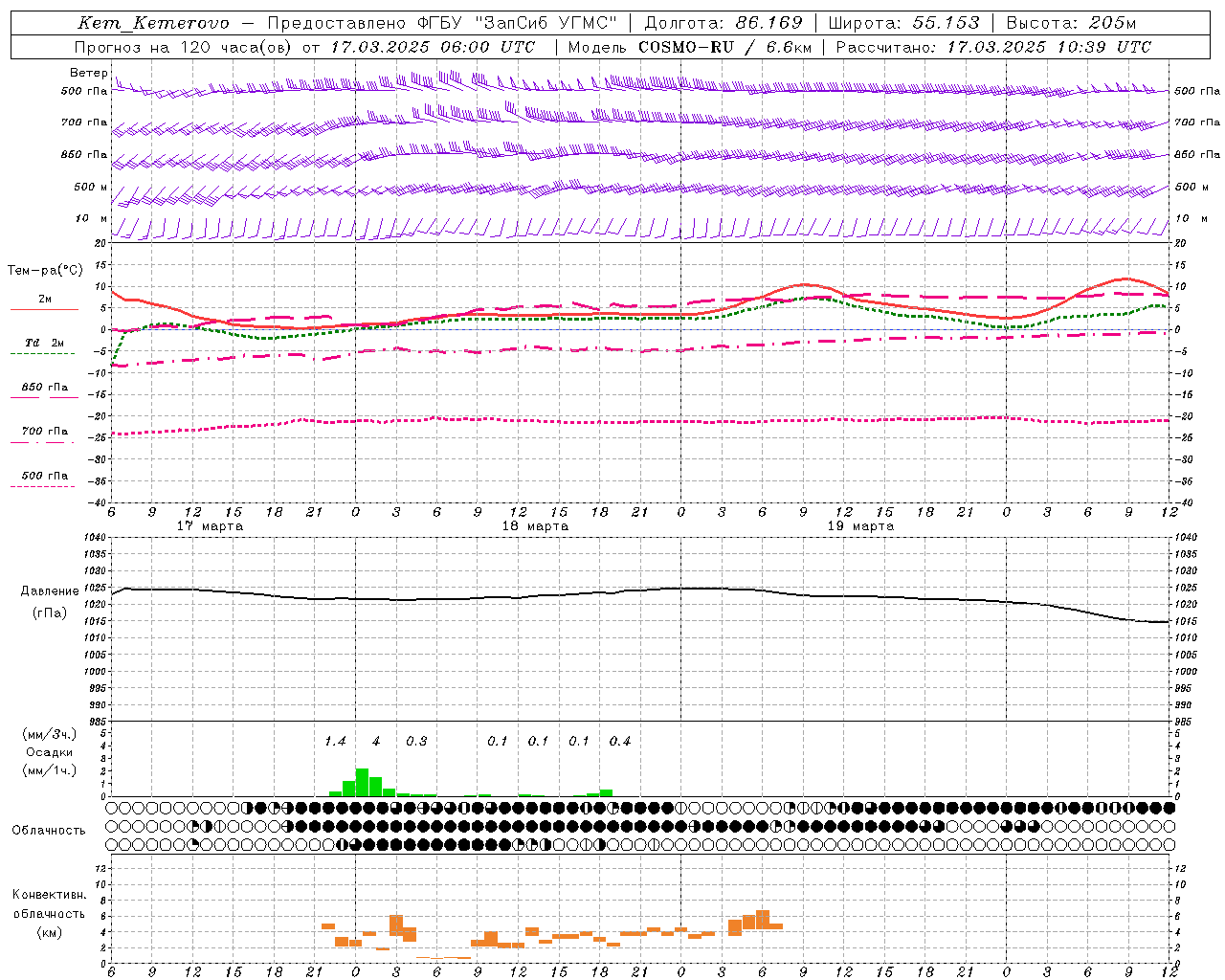Click the 'Высота: 205м' elevation text
This screenshot has width=1225, height=980.
click(1072, 23)
